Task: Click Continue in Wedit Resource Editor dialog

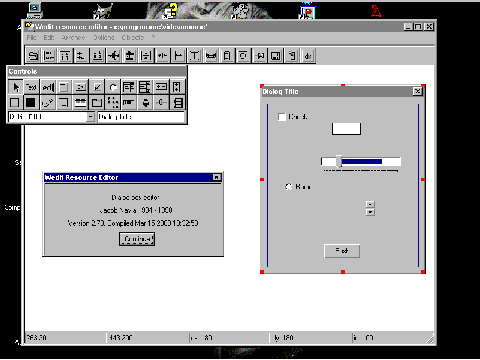Action: (x=137, y=239)
